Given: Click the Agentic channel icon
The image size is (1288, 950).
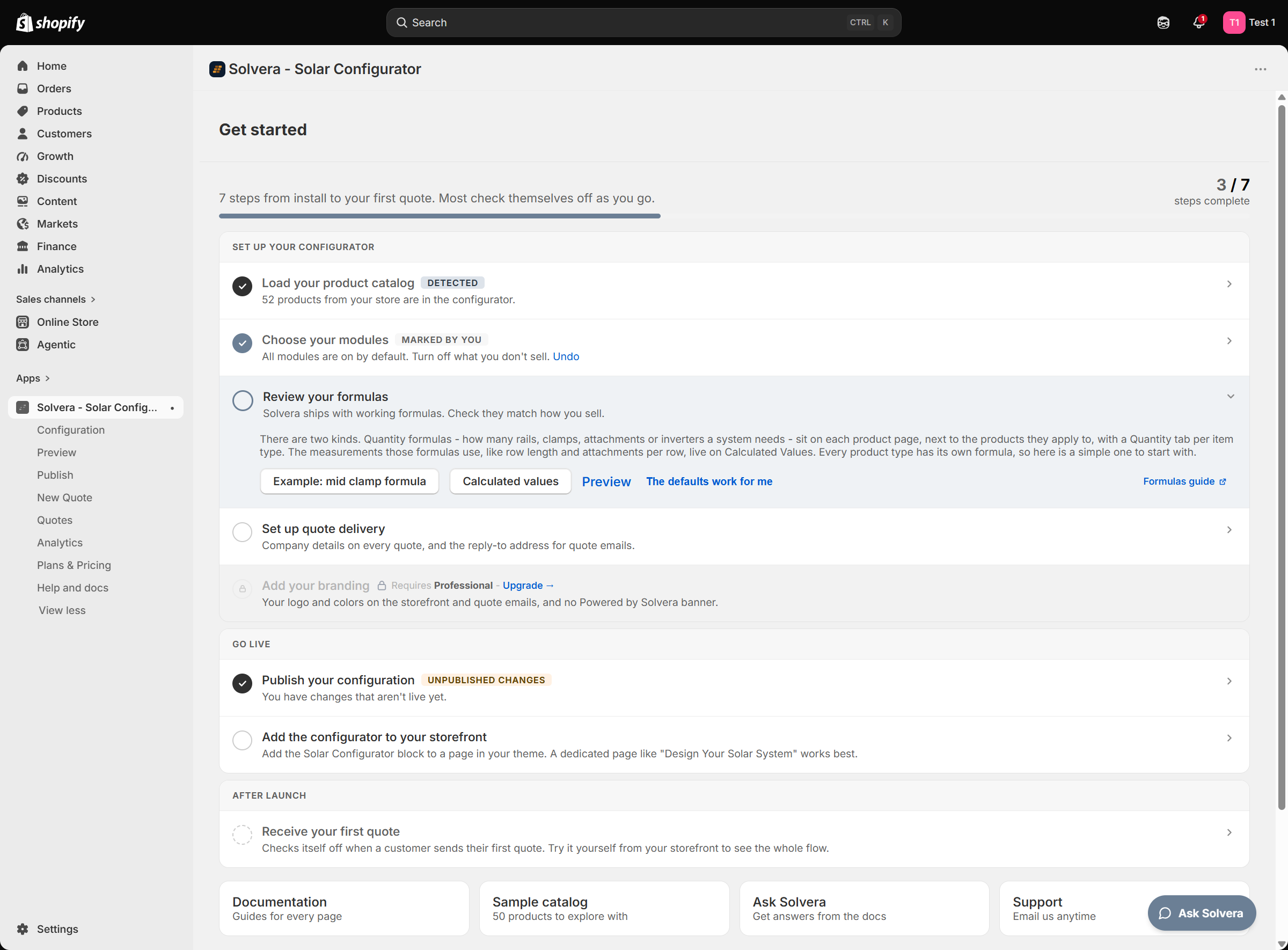Looking at the screenshot, I should click(23, 345).
